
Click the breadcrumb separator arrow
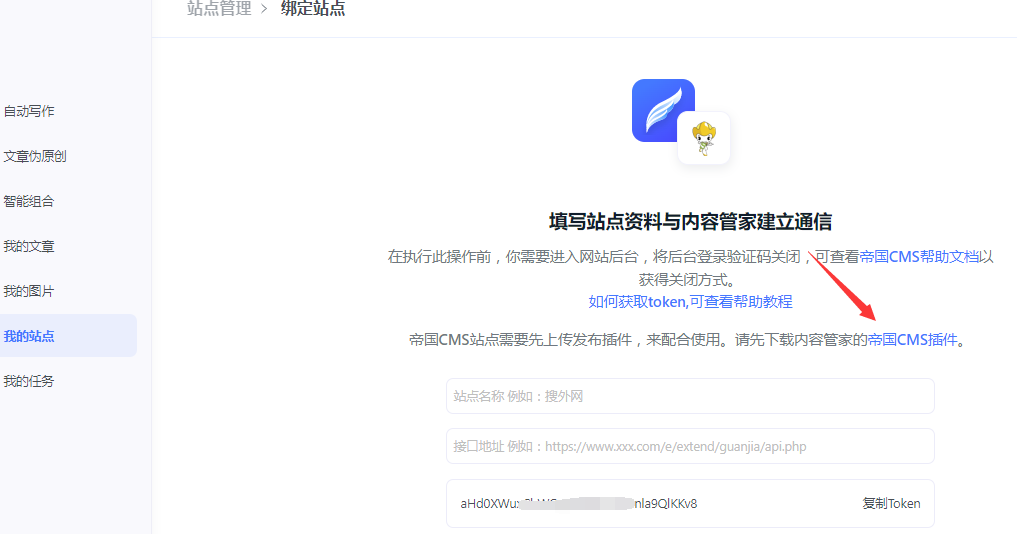[264, 9]
